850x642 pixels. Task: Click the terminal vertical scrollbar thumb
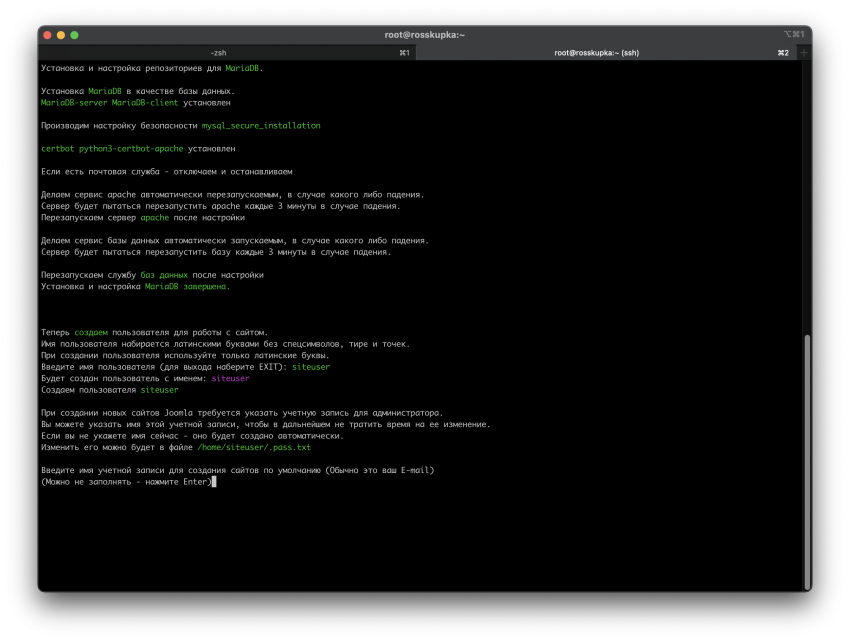[807, 461]
